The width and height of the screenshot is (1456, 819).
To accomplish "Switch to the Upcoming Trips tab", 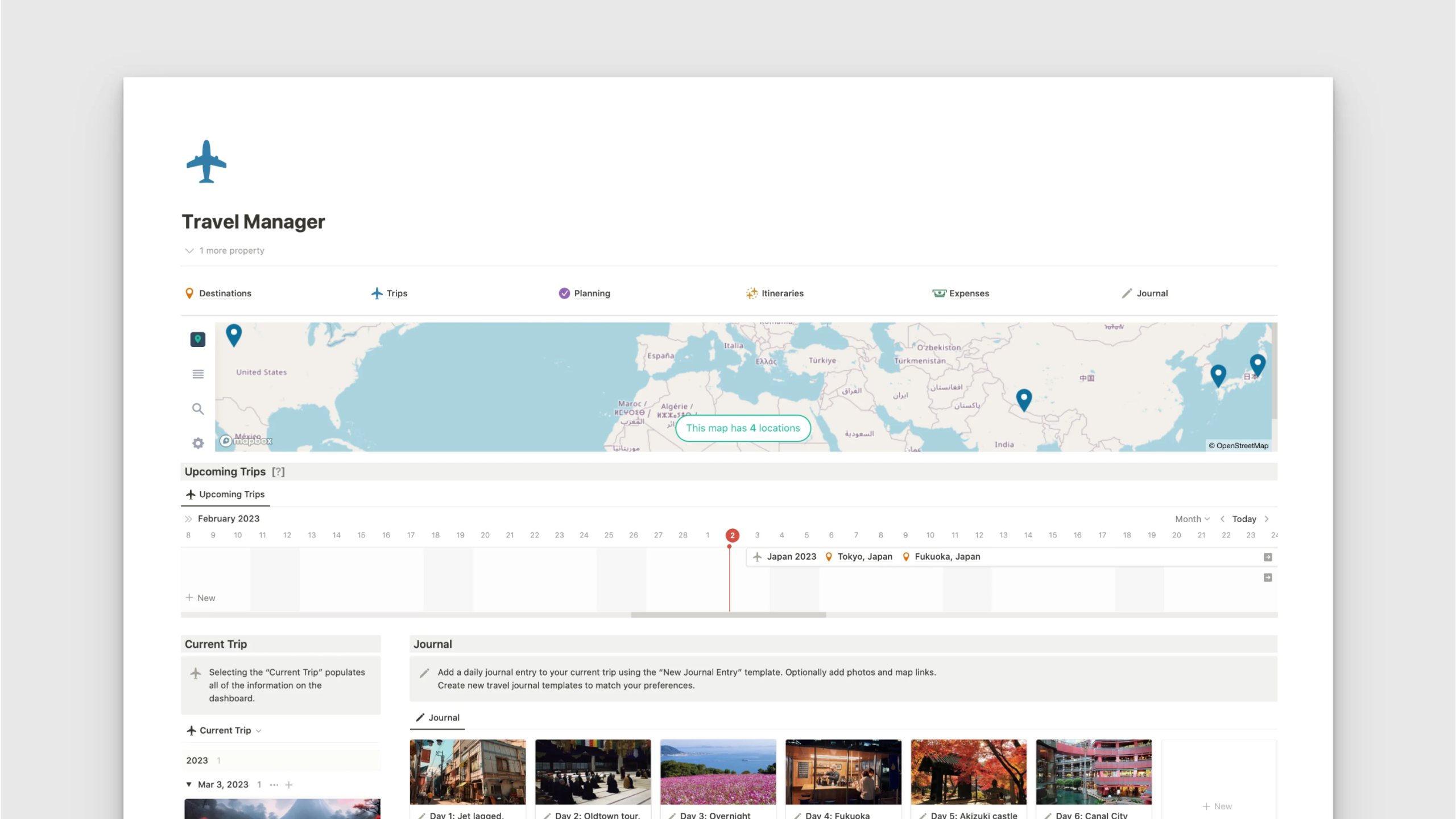I will pyautogui.click(x=225, y=494).
